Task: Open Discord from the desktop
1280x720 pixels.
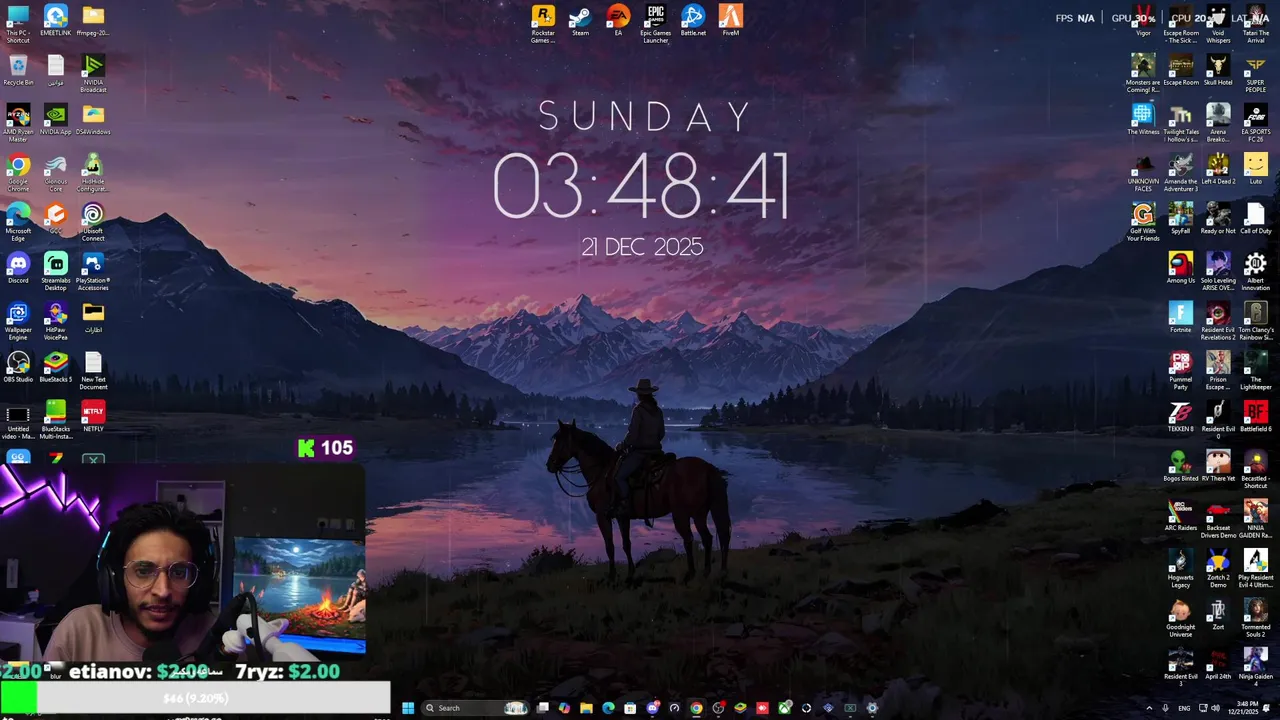Action: click(18, 268)
